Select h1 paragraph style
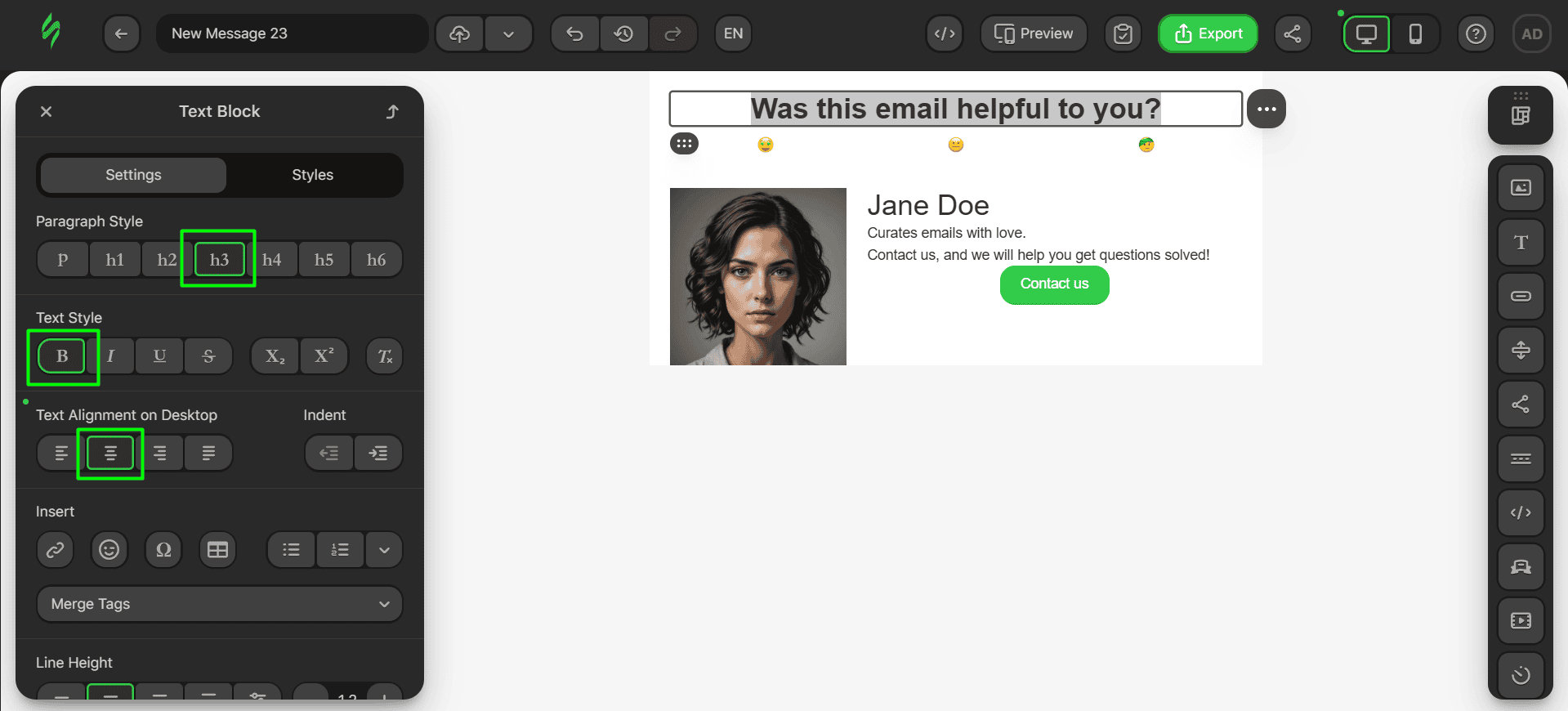 tap(114, 260)
